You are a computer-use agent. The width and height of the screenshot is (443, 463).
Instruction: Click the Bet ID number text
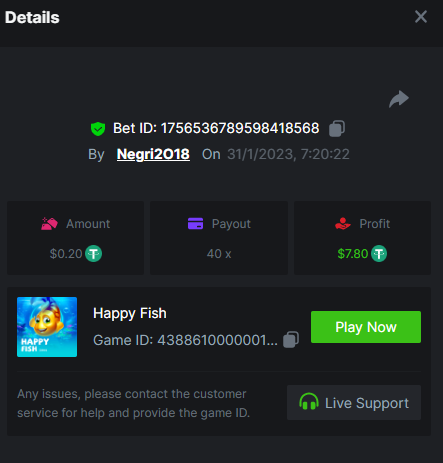[240, 128]
